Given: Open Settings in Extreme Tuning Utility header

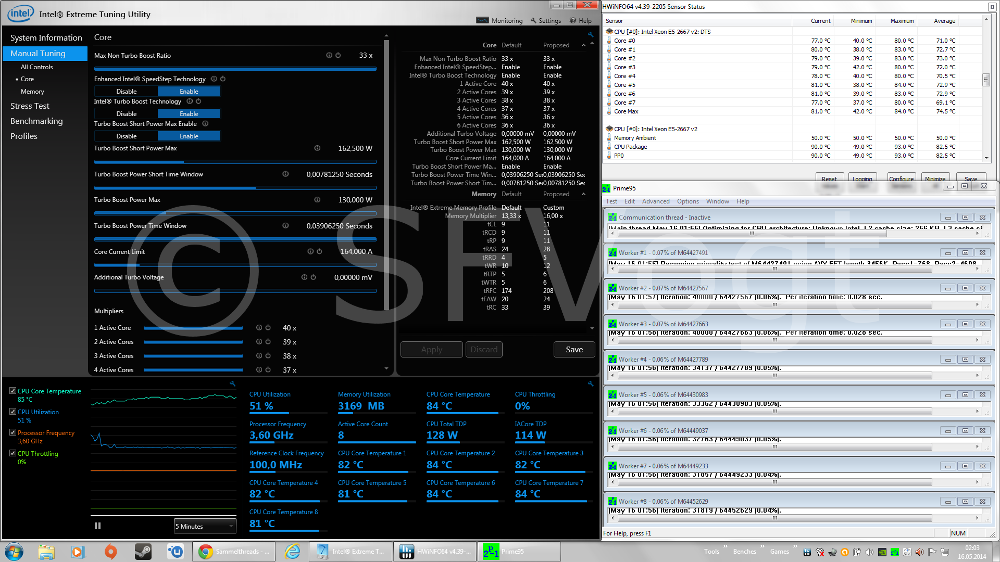Looking at the screenshot, I should tap(546, 20).
